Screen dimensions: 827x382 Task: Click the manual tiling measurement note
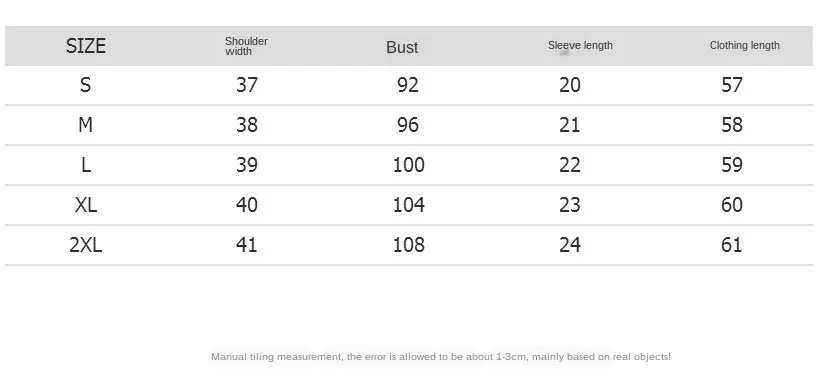[441, 357]
